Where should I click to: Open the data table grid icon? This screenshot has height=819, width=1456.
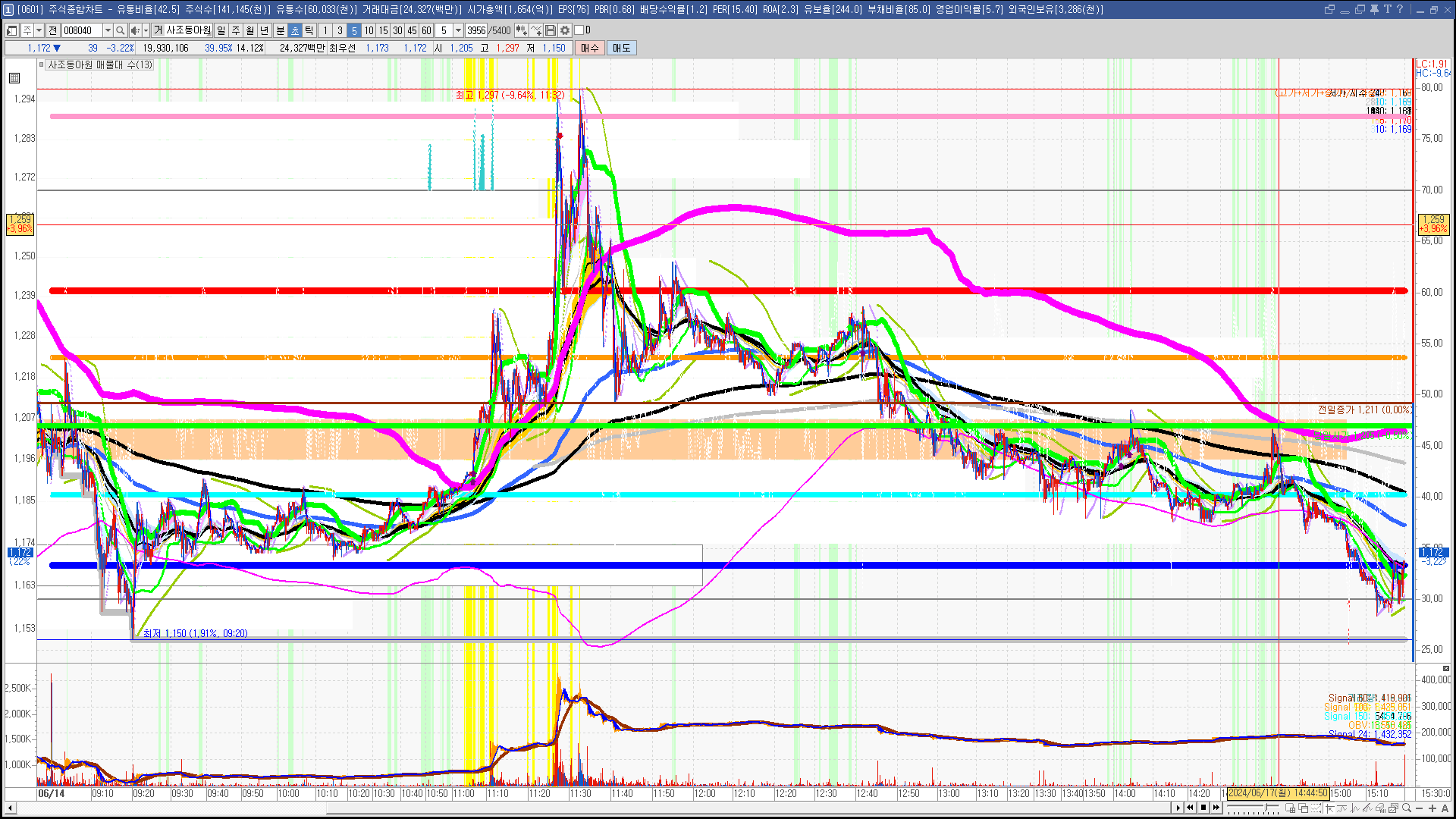tap(14, 78)
